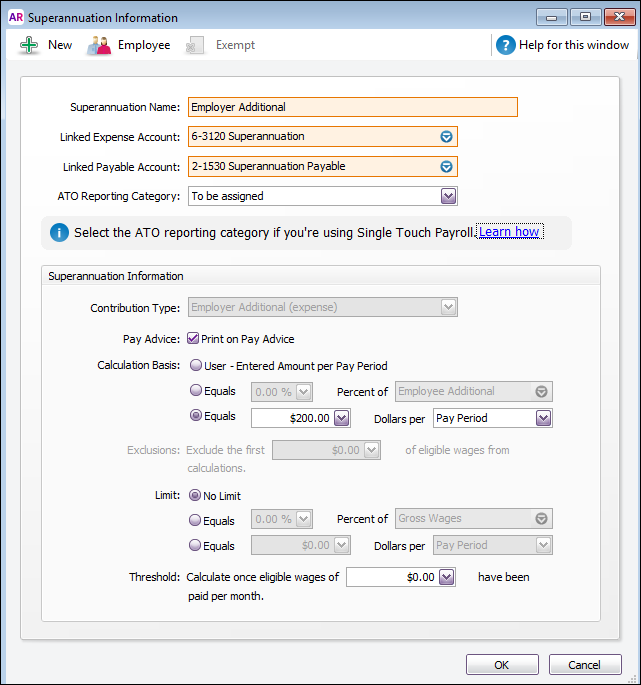Open Linked Expense Account selector arrow
This screenshot has width=641, height=685.
(x=446, y=137)
